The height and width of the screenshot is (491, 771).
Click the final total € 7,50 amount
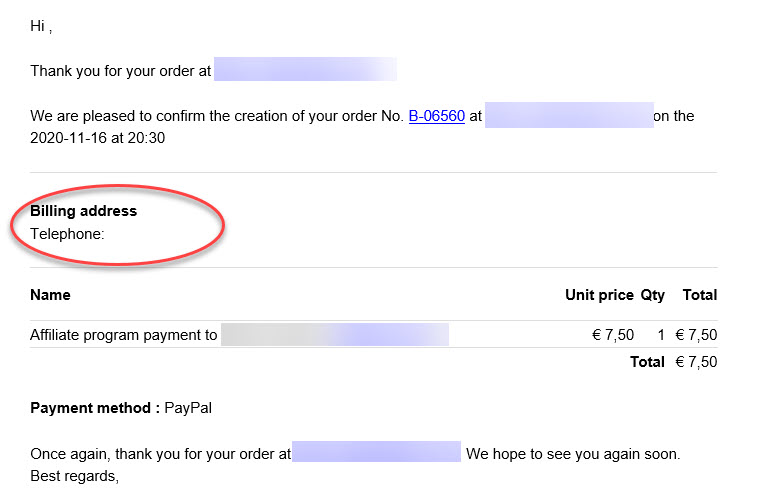tap(696, 362)
